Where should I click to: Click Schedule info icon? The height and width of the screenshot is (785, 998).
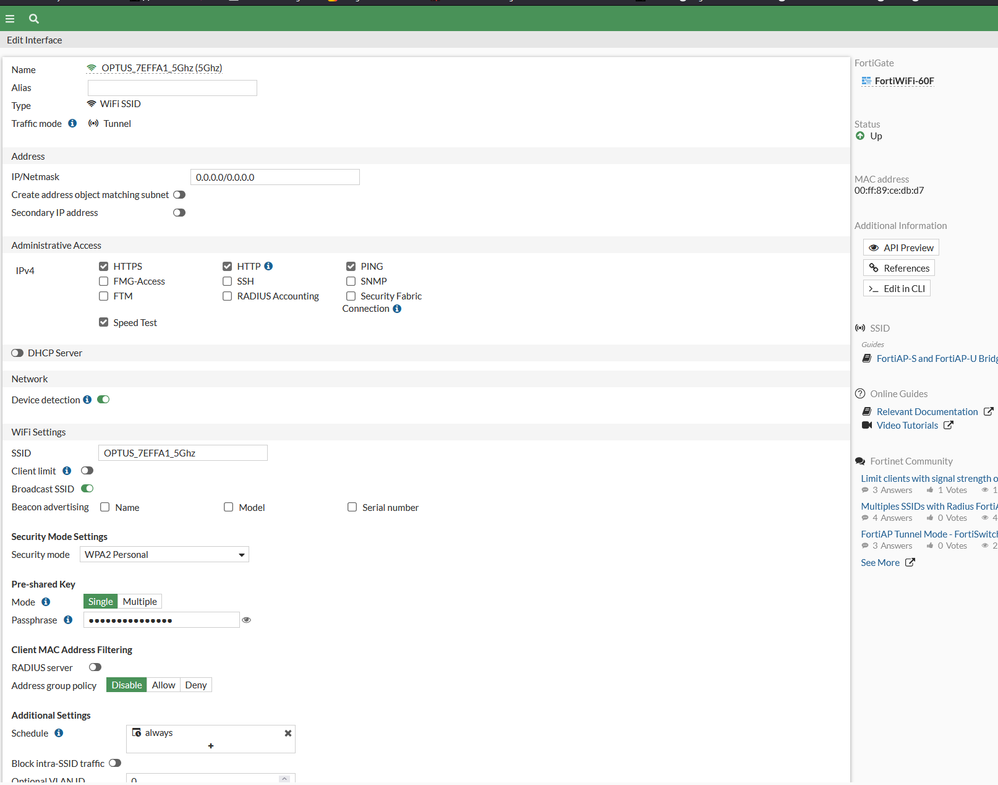[59, 733]
